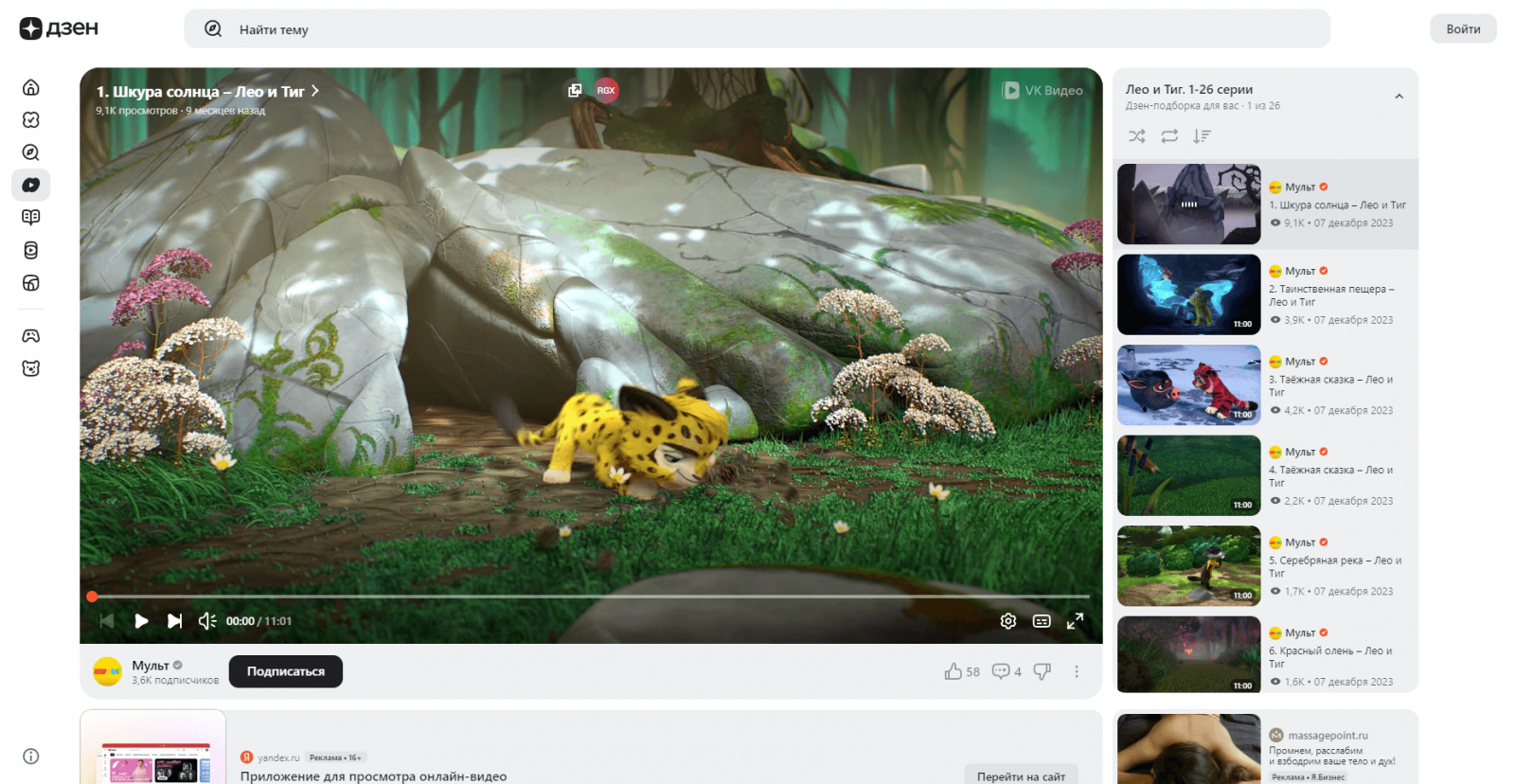The height and width of the screenshot is (784, 1515).
Task: Open the three-dot more options menu
Action: (x=1077, y=671)
